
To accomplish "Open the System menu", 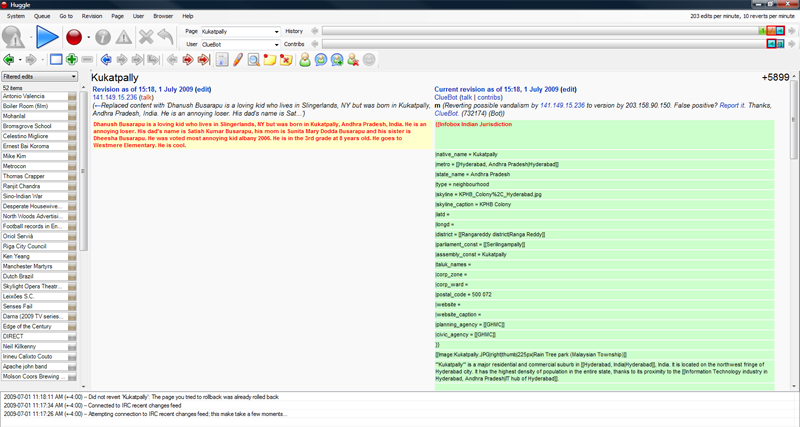I will tap(16, 16).
